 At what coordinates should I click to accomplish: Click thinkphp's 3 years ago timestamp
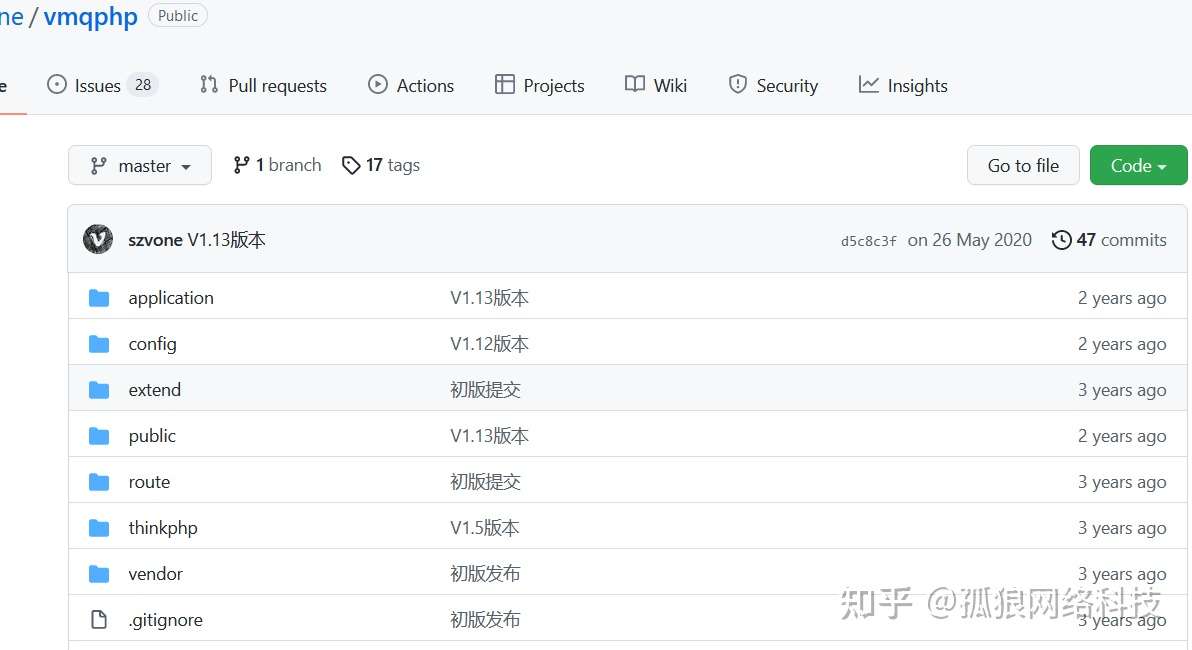1121,528
